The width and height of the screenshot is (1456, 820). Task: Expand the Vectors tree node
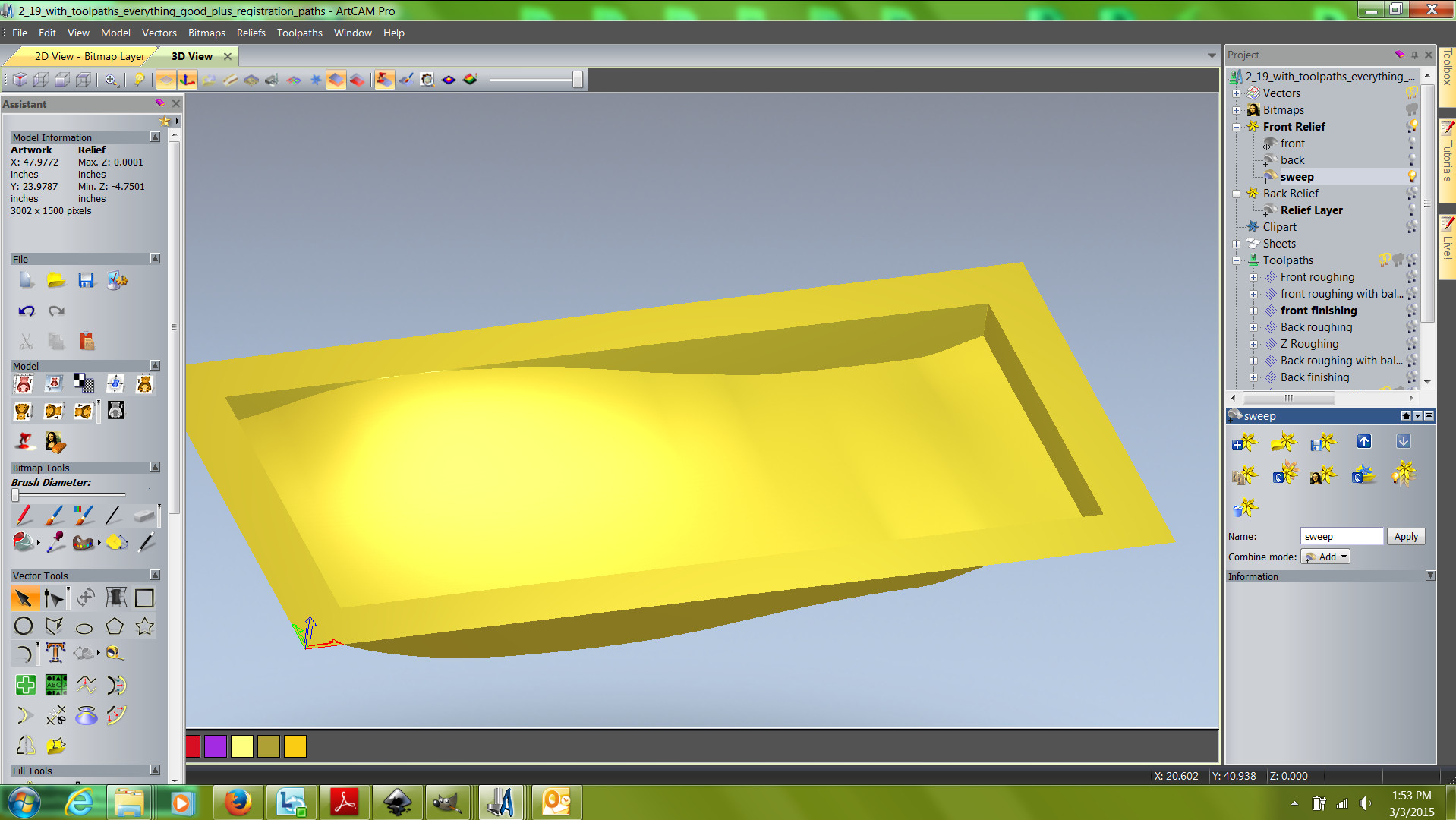(1236, 93)
